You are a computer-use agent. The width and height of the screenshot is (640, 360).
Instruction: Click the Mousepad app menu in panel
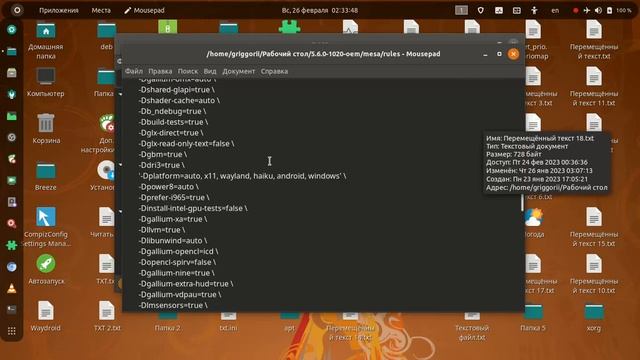click(144, 10)
